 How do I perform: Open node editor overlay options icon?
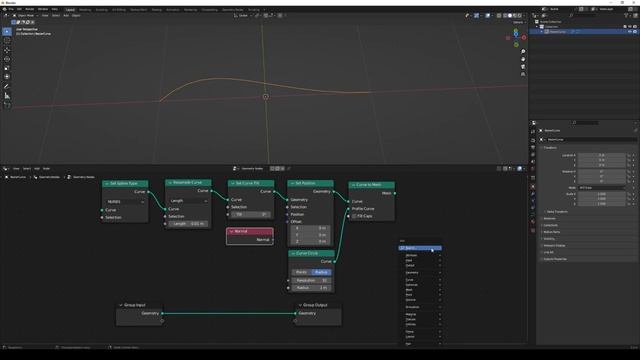click(520, 169)
